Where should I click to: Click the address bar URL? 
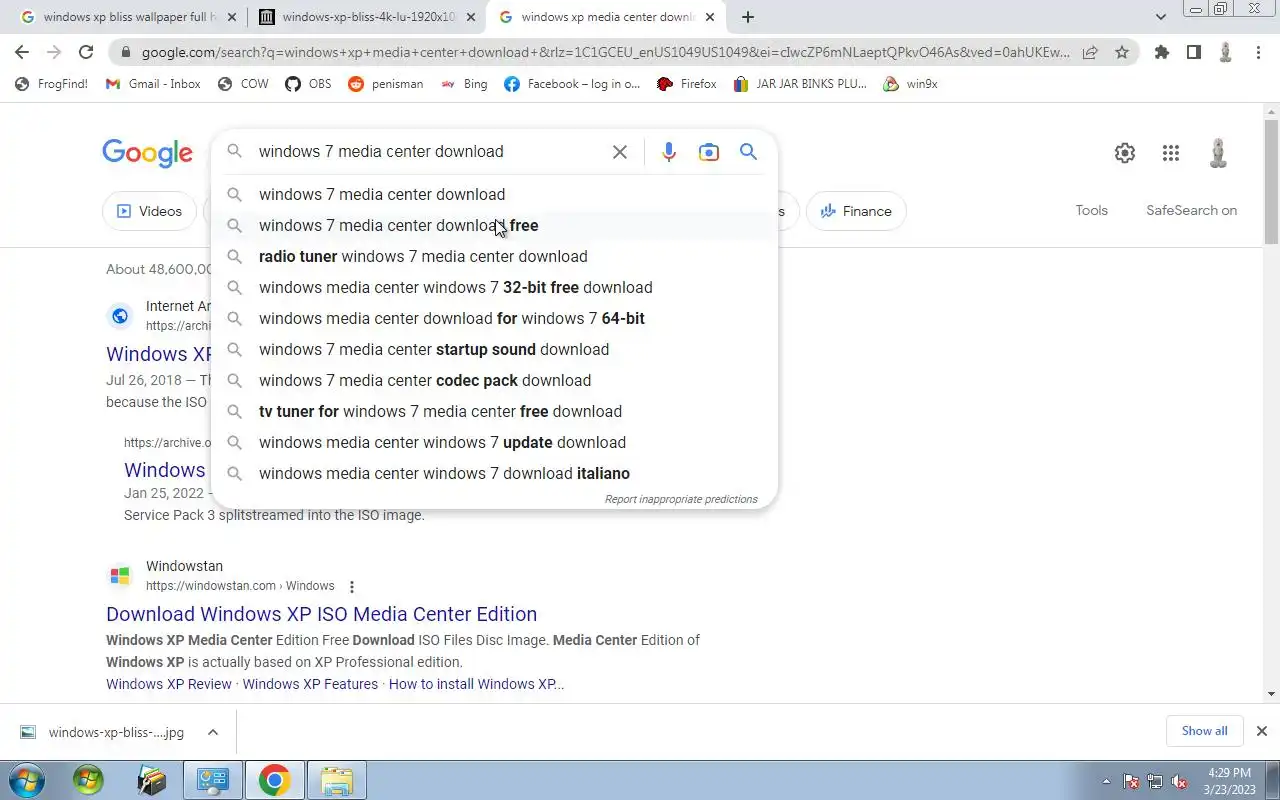605,52
